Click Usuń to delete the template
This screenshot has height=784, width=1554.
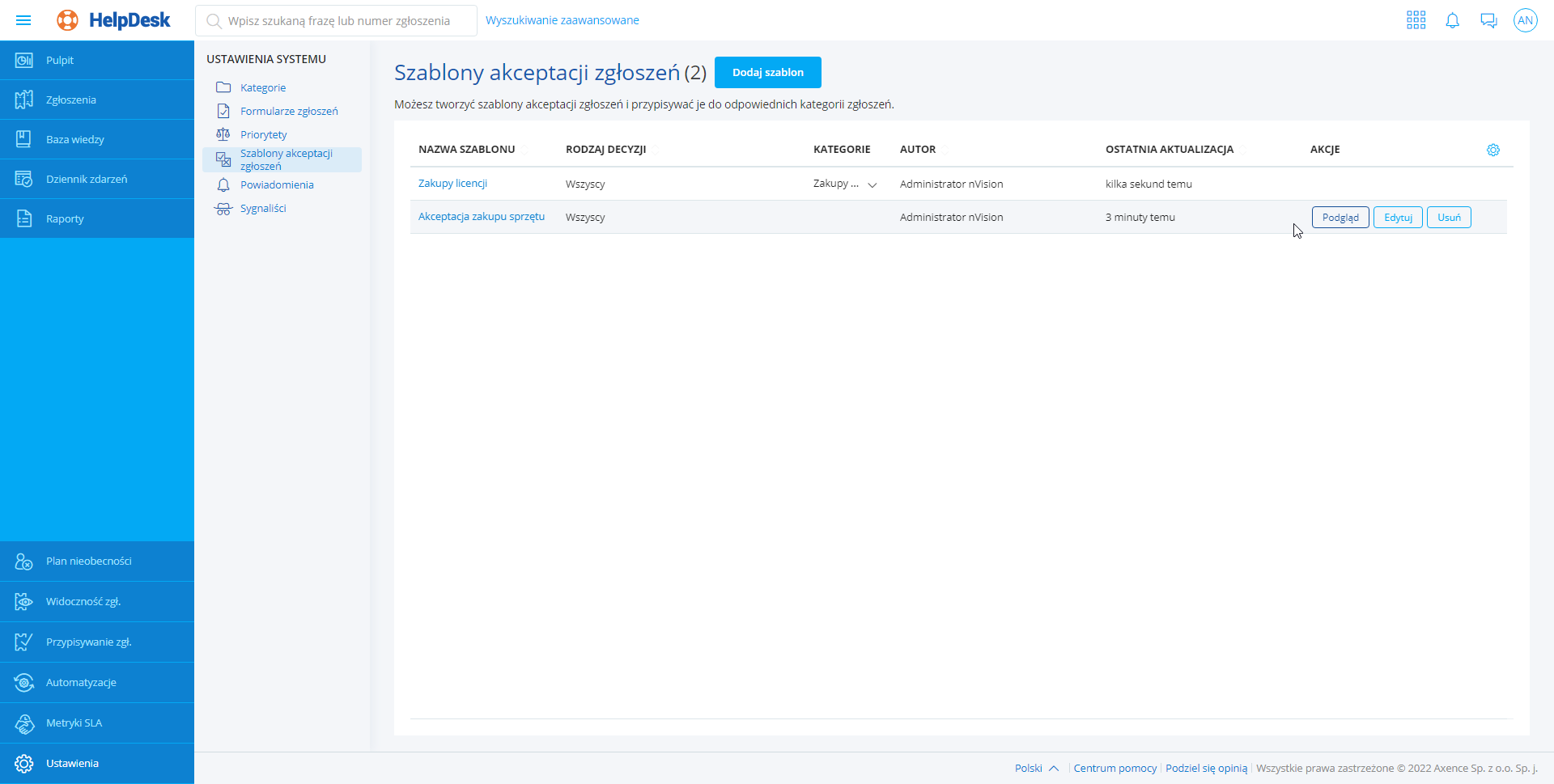[1448, 218]
